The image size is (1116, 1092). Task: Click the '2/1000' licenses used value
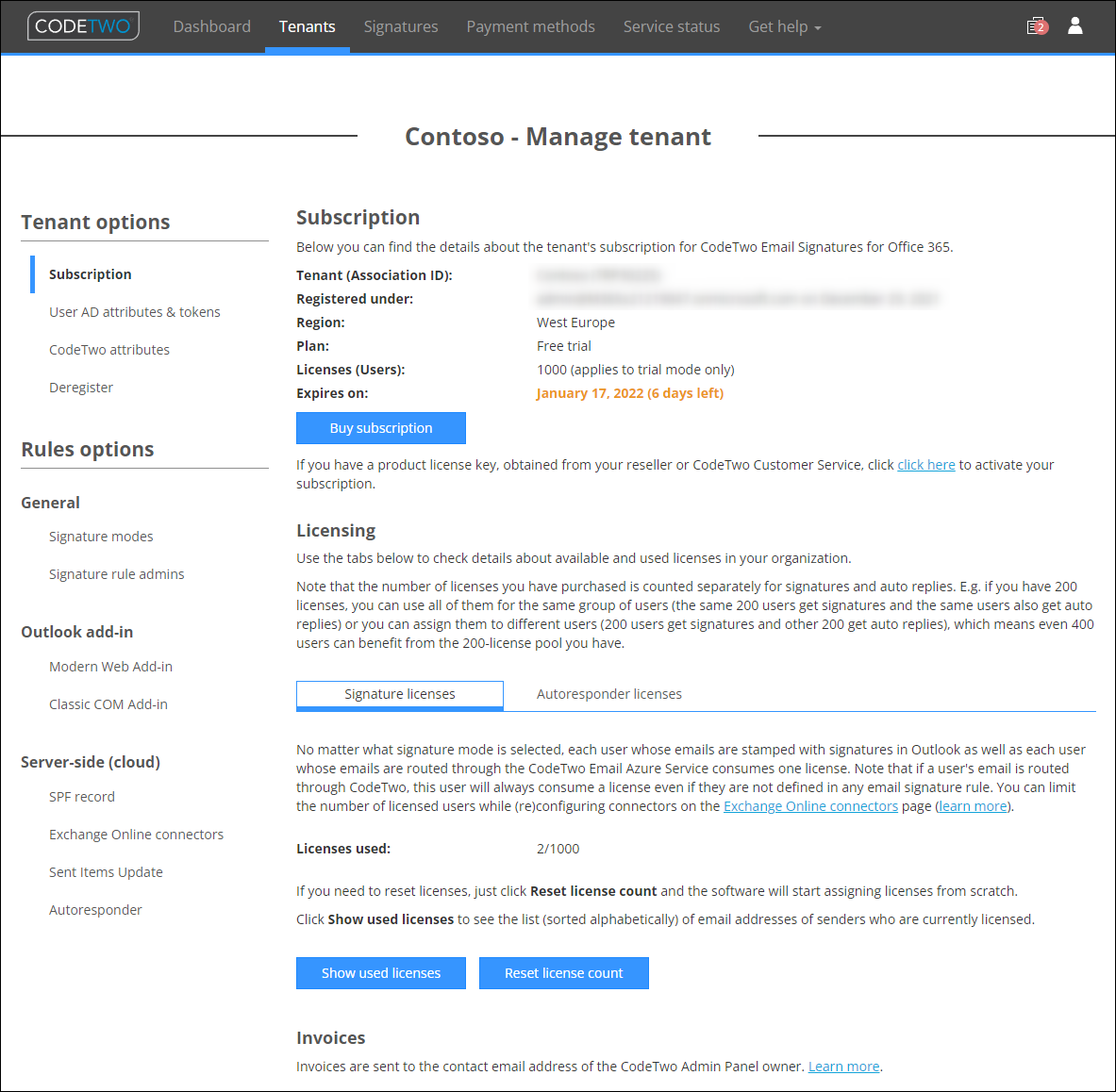(558, 849)
